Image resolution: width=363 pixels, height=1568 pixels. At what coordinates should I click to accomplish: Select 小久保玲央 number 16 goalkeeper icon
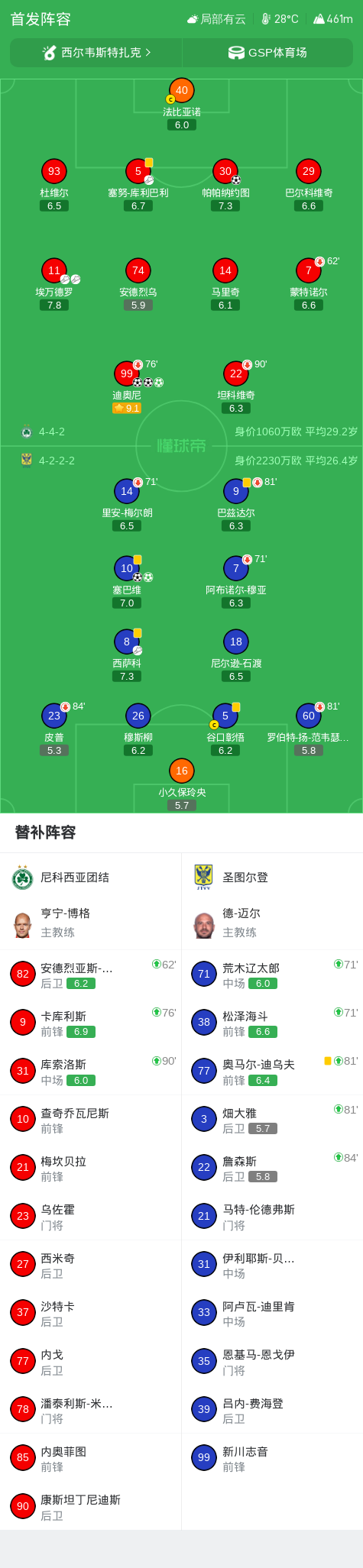[x=181, y=771]
